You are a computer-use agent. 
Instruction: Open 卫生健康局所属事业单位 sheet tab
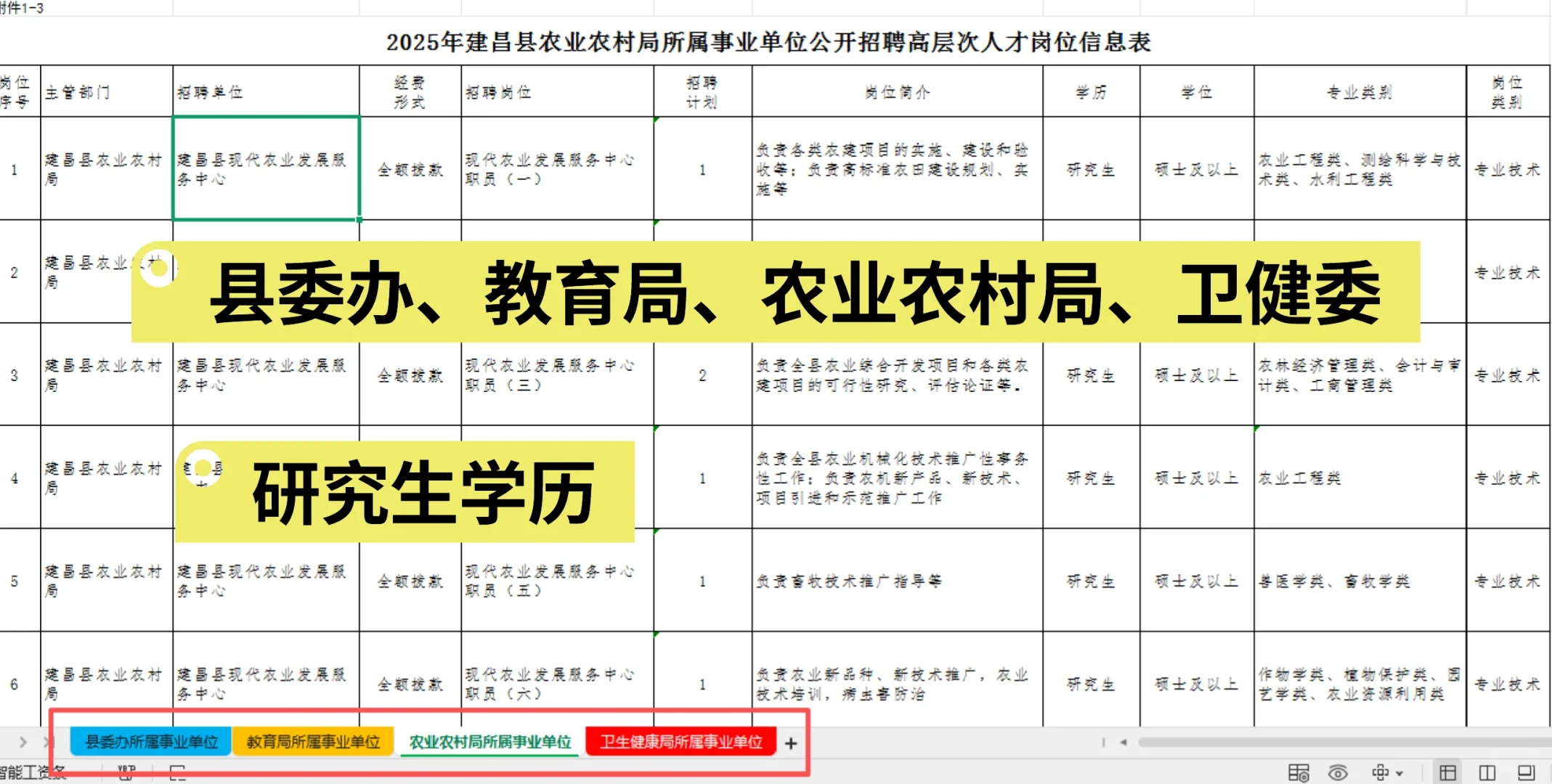coord(680,742)
